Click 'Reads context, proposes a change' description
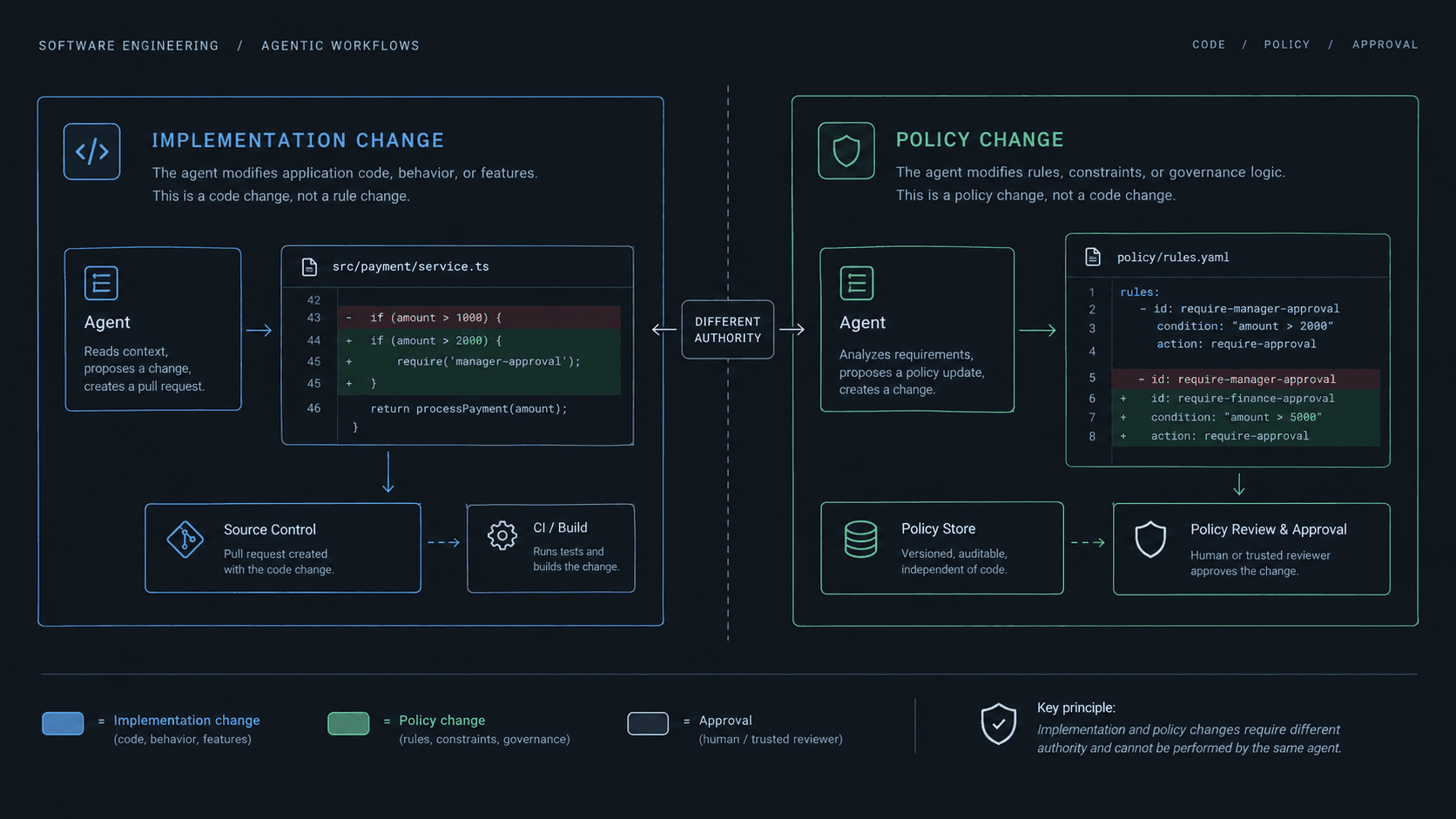The width and height of the screenshot is (1456, 819). [145, 368]
